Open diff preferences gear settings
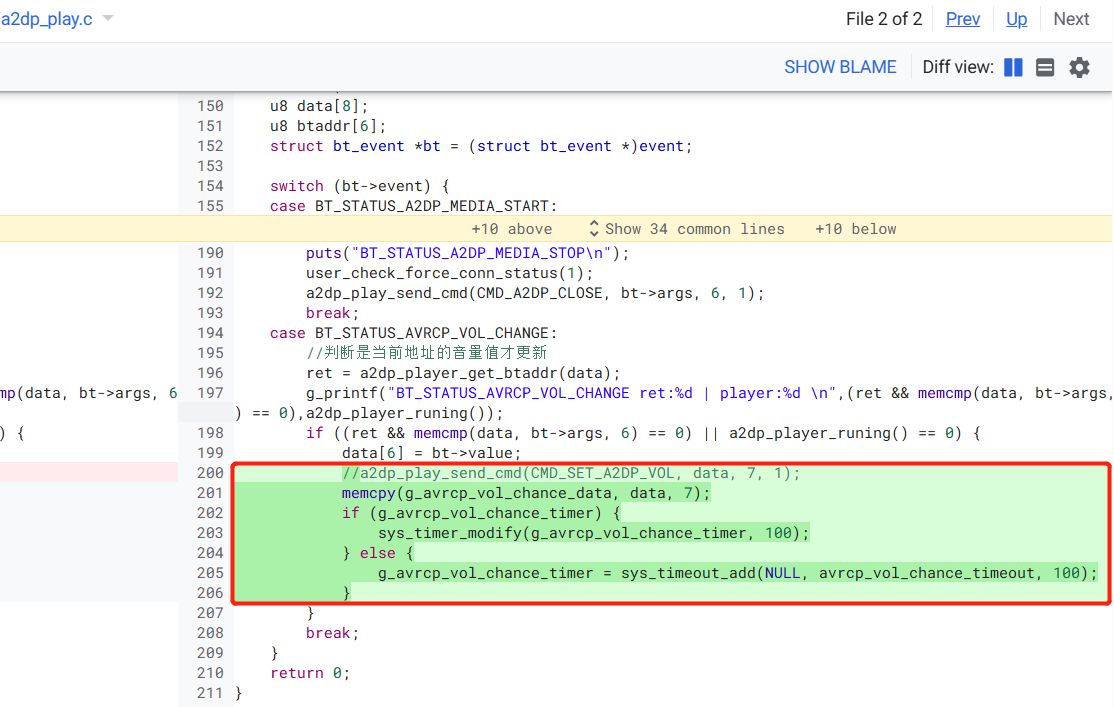This screenshot has height=707, width=1114. pos(1079,68)
